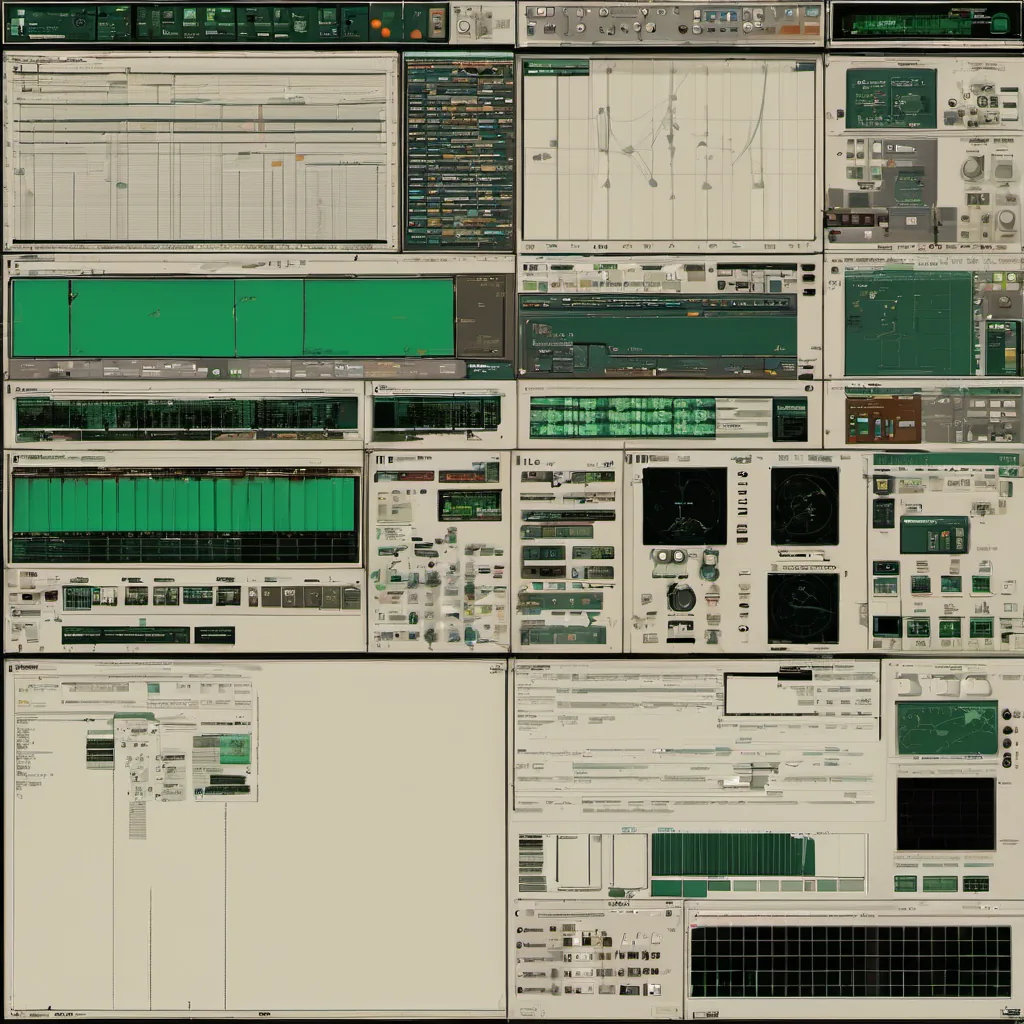1024x1024 pixels.
Task: Select the top-right circular radar scope
Action: coord(804,506)
